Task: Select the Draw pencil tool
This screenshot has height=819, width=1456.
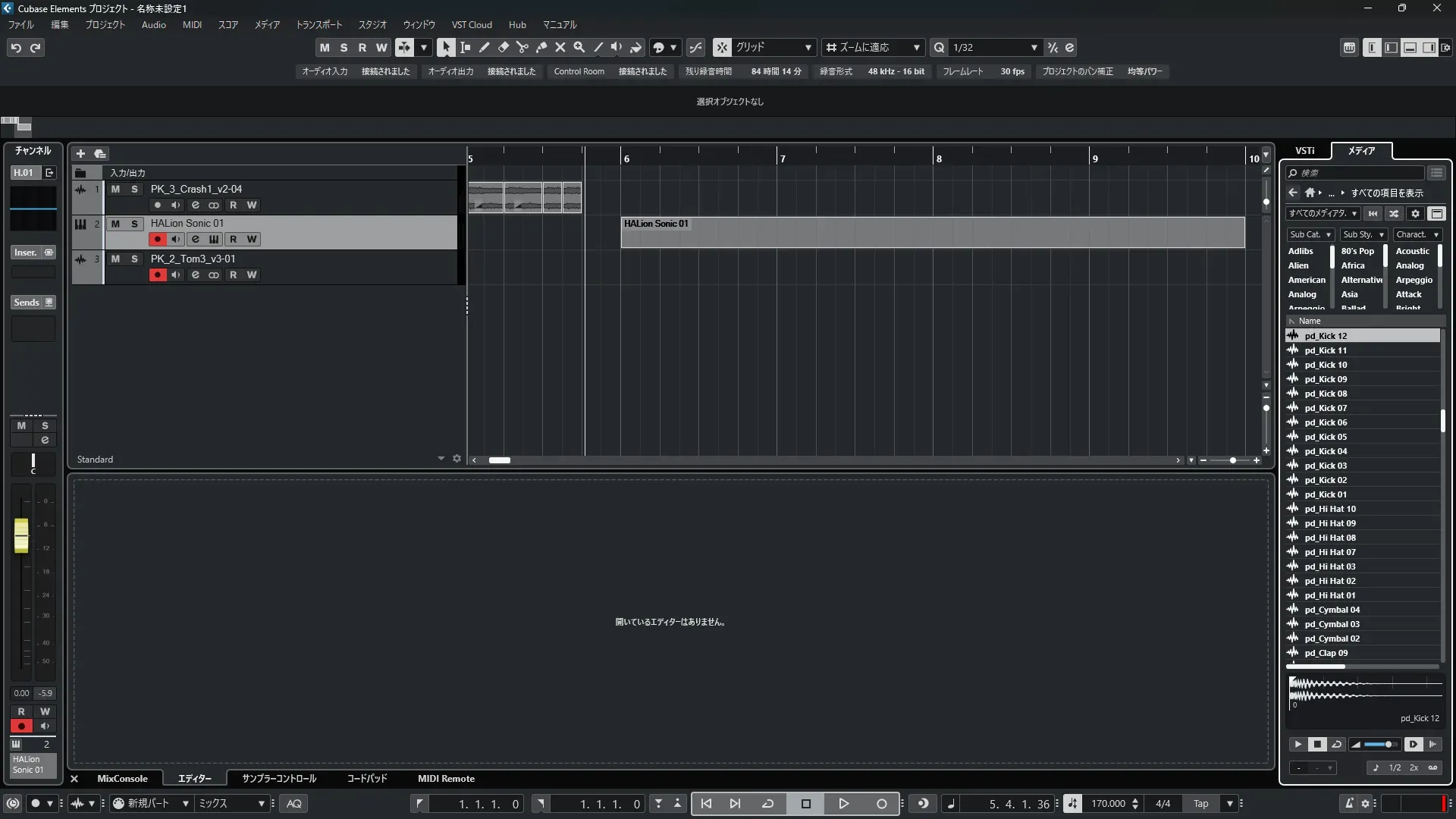Action: coord(484,47)
